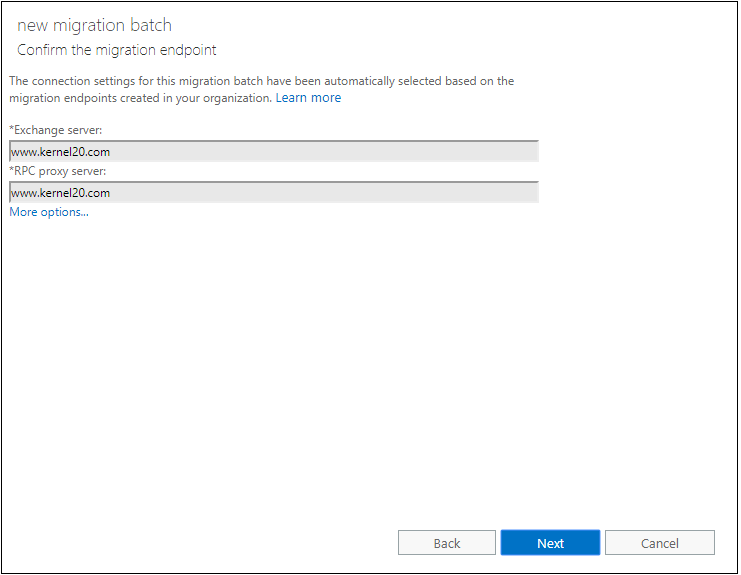This screenshot has width=741, height=575.
Task: Click the *RPC proxy server: label
Action: [x=58, y=171]
